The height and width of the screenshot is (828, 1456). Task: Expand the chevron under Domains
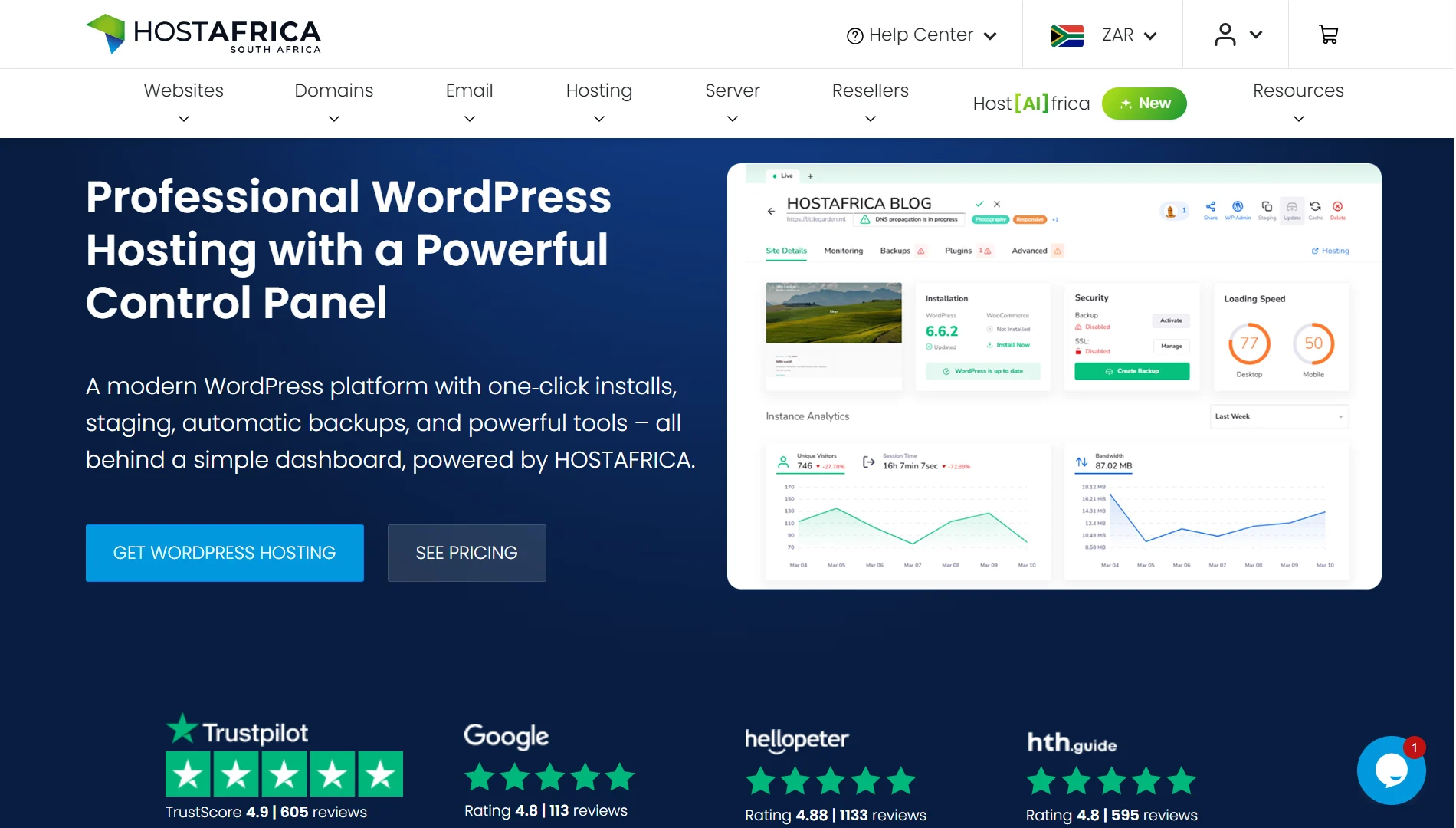coord(334,119)
